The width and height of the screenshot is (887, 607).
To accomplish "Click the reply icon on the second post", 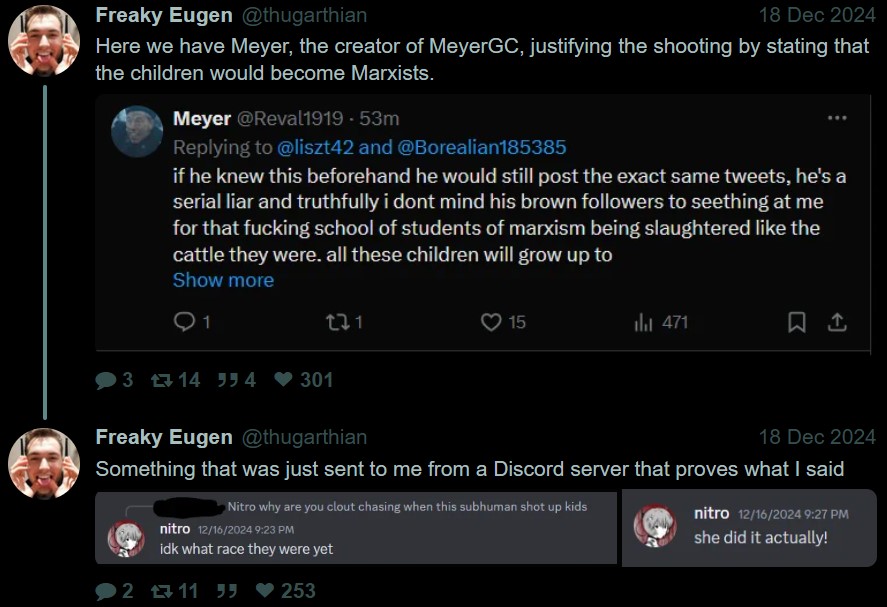I will coord(105,591).
